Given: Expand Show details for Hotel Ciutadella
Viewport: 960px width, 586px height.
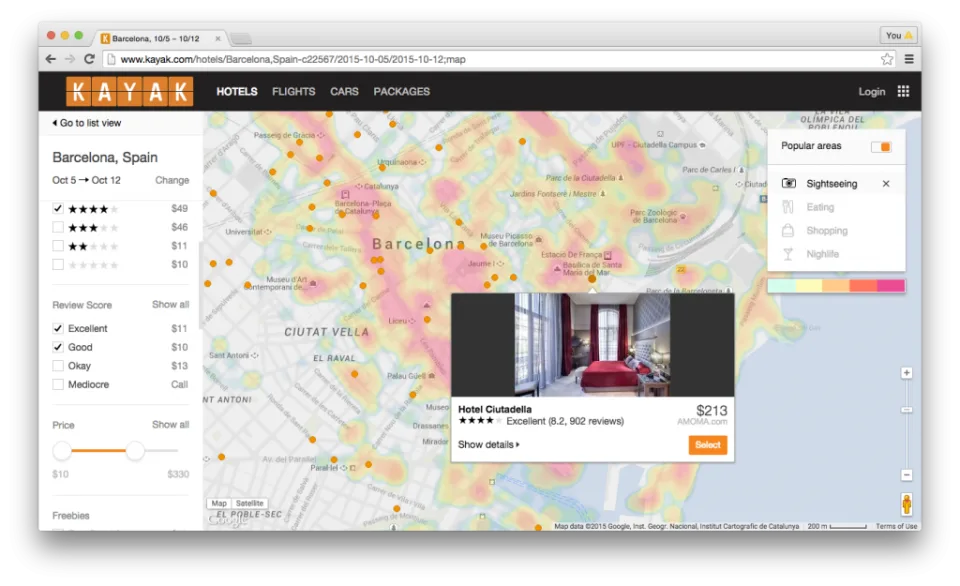Looking at the screenshot, I should [489, 445].
